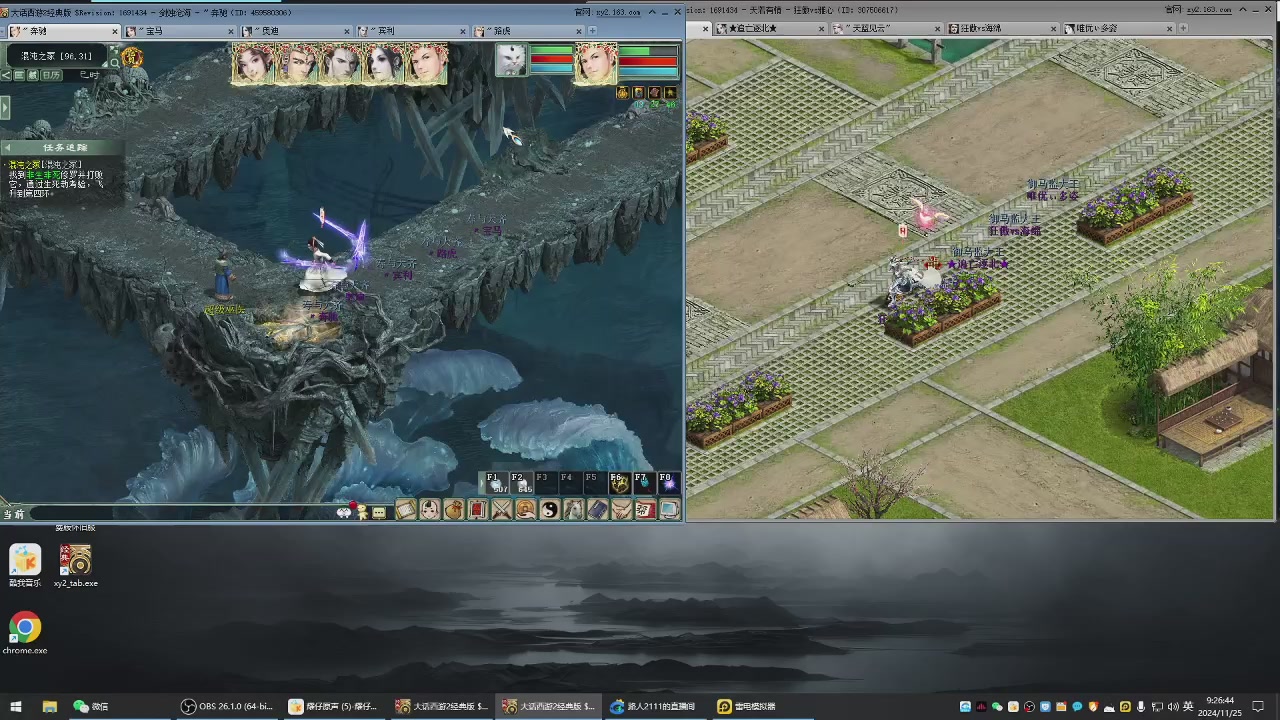Open the blue book icon
The image size is (1280, 720).
pyautogui.click(x=598, y=510)
